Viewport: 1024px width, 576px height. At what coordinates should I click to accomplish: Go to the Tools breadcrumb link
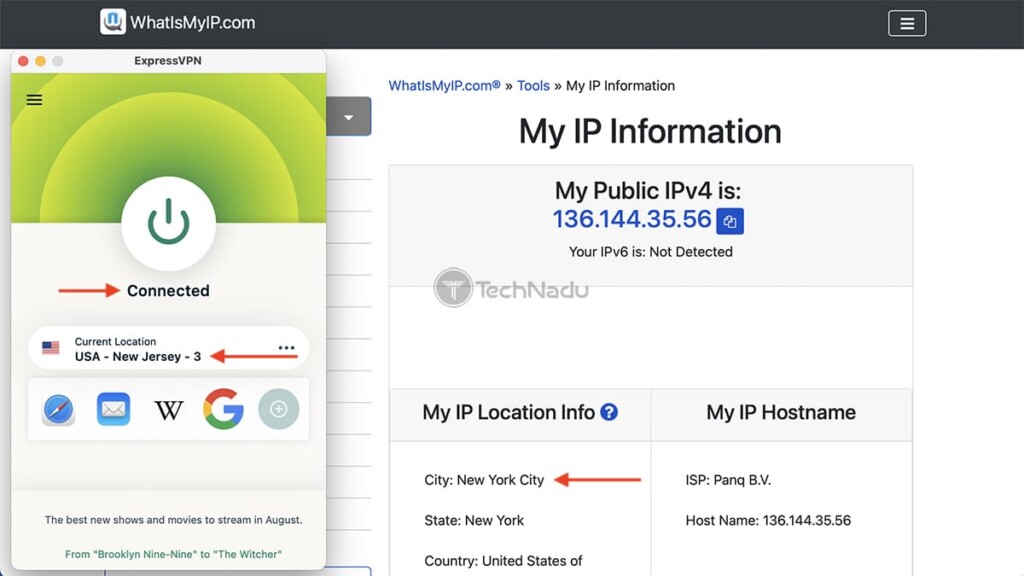pos(534,86)
